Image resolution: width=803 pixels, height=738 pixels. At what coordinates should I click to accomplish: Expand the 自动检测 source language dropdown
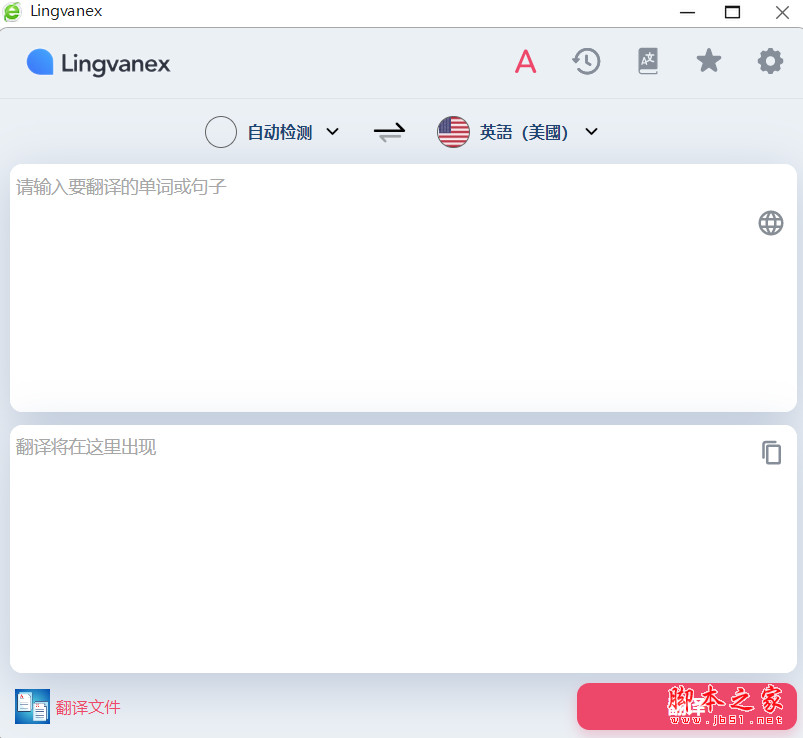(x=332, y=132)
